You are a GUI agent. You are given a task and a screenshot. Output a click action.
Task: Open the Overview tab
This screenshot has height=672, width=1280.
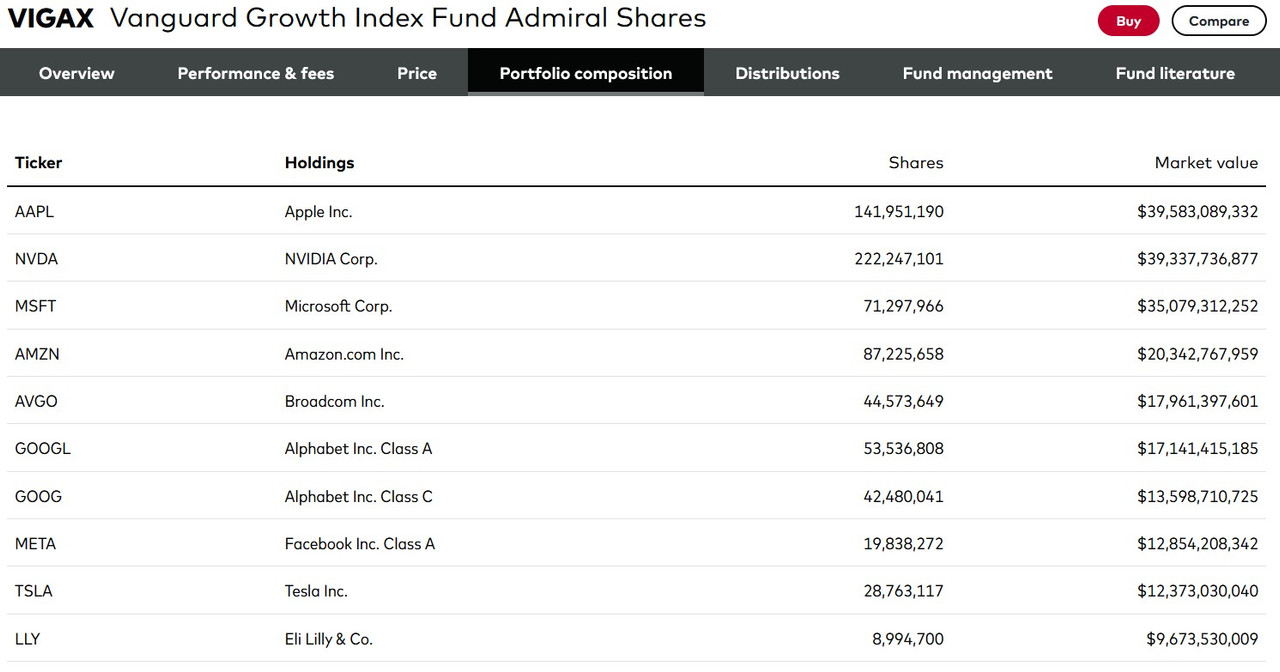tap(77, 73)
